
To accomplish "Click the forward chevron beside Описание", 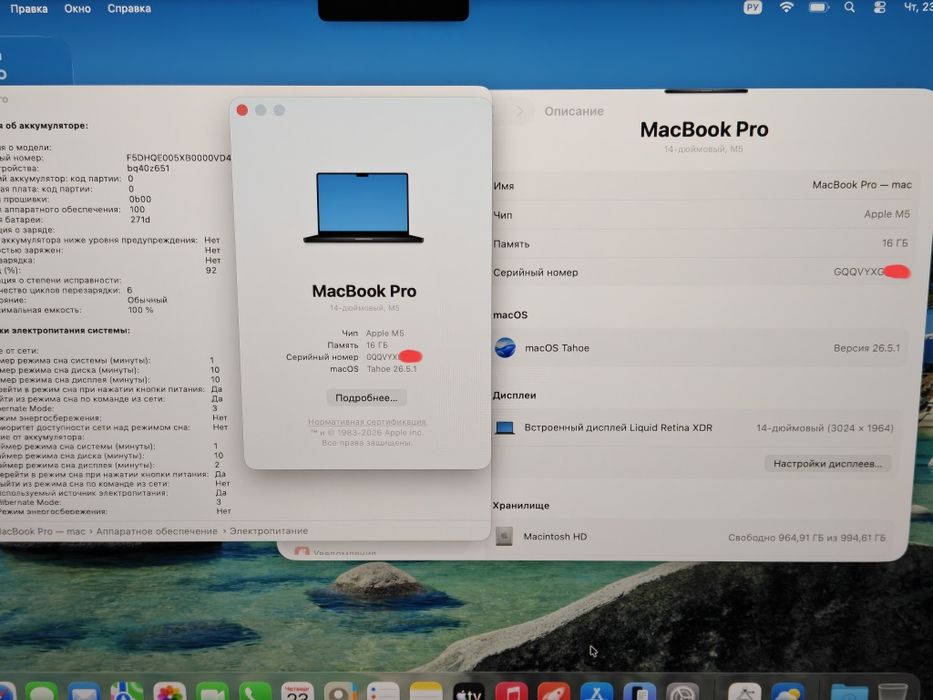I will pos(519,111).
